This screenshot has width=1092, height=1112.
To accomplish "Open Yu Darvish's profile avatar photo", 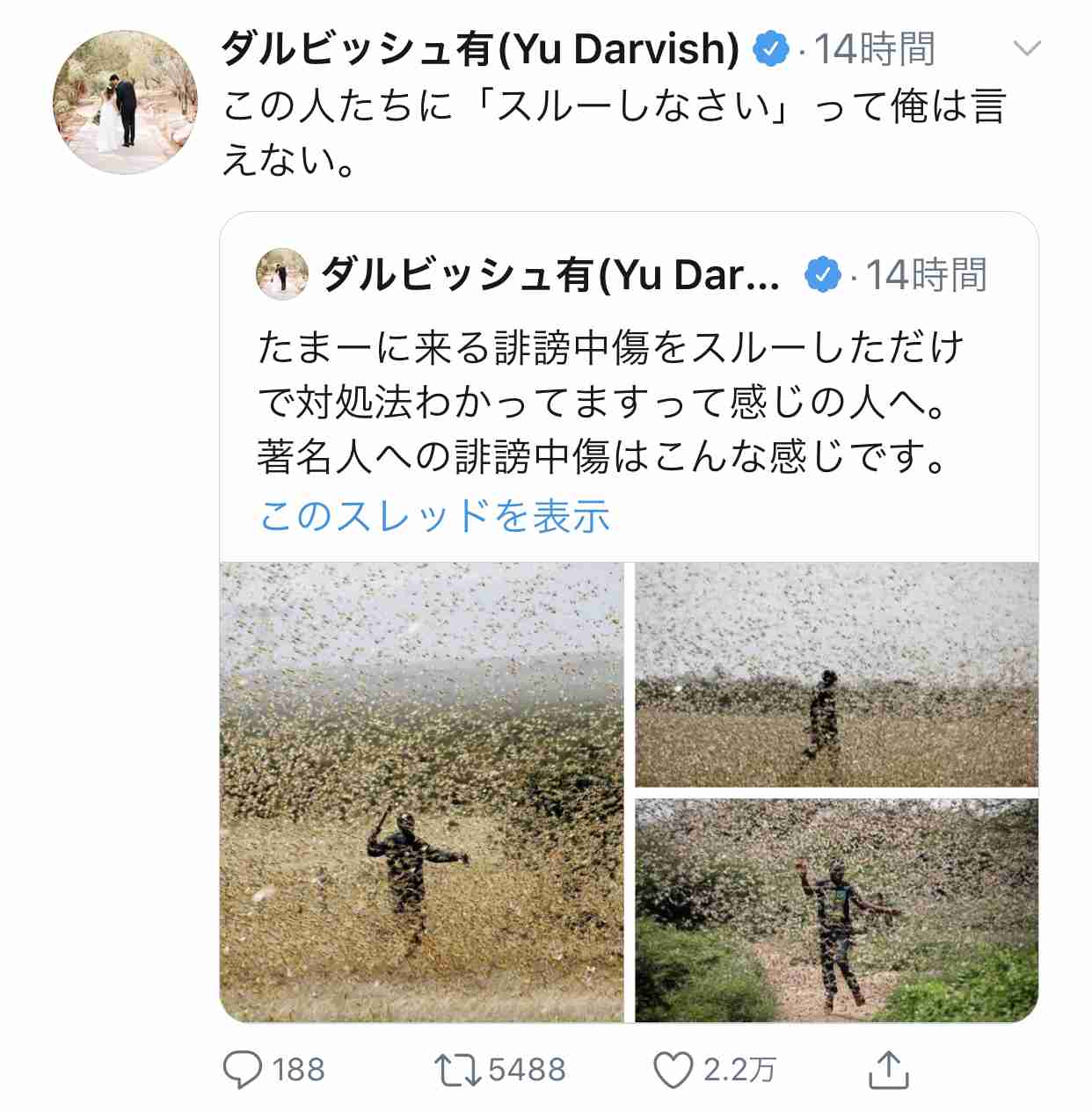I will [x=125, y=102].
